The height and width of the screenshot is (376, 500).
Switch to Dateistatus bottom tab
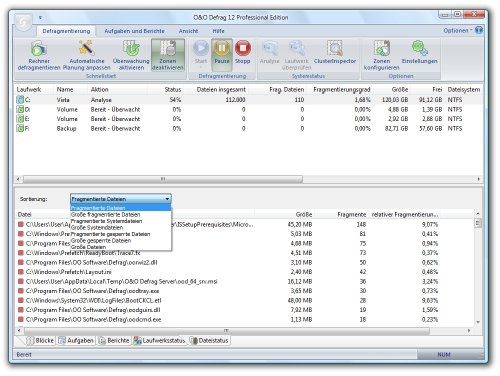click(209, 340)
